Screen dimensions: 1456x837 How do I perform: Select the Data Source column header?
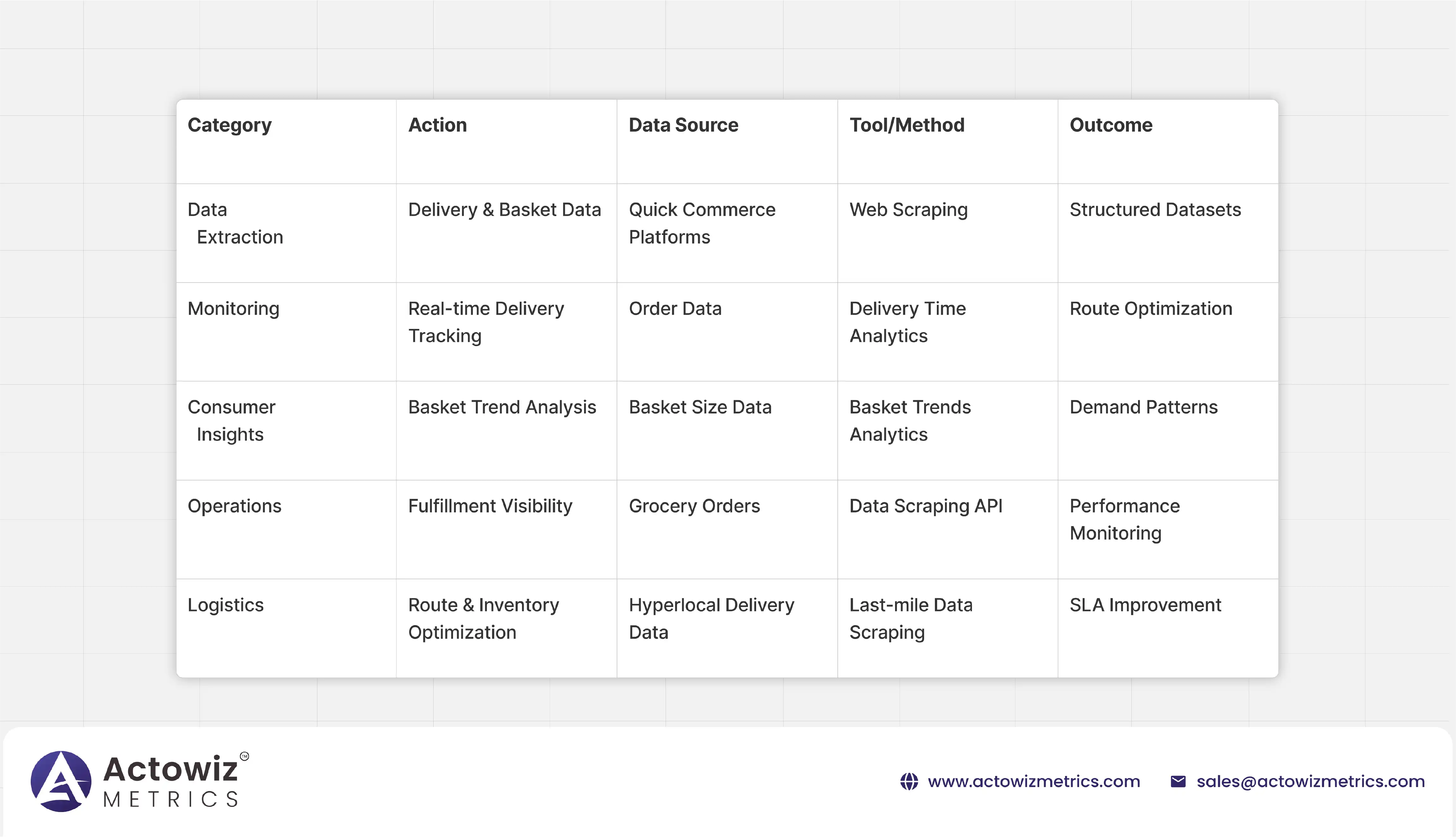683,125
